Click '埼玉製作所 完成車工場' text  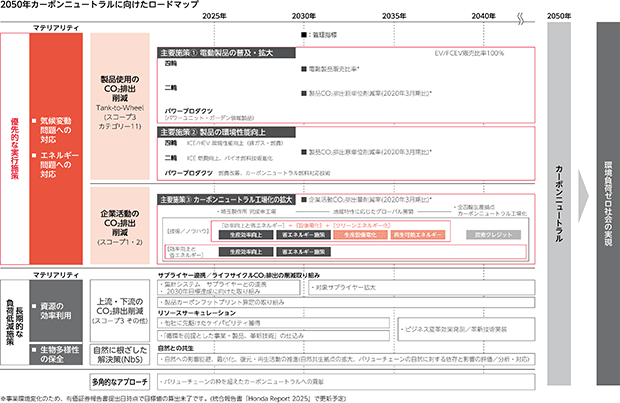[247, 212]
